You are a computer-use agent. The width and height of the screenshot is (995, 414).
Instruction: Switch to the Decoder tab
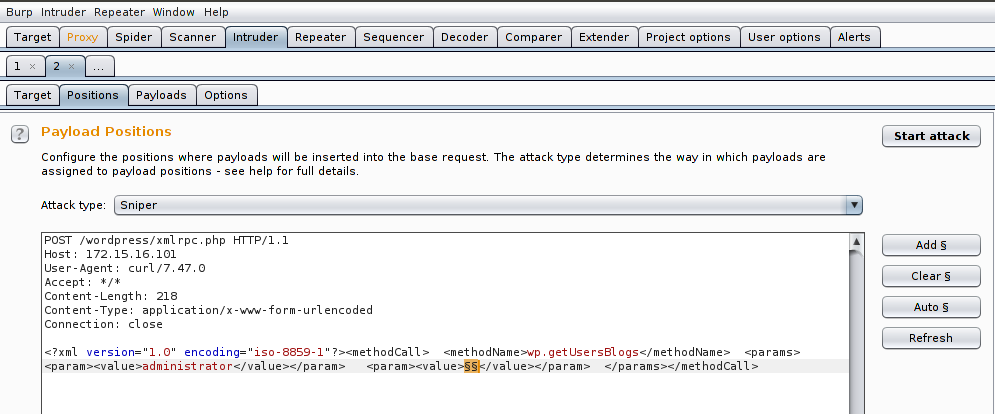click(465, 37)
